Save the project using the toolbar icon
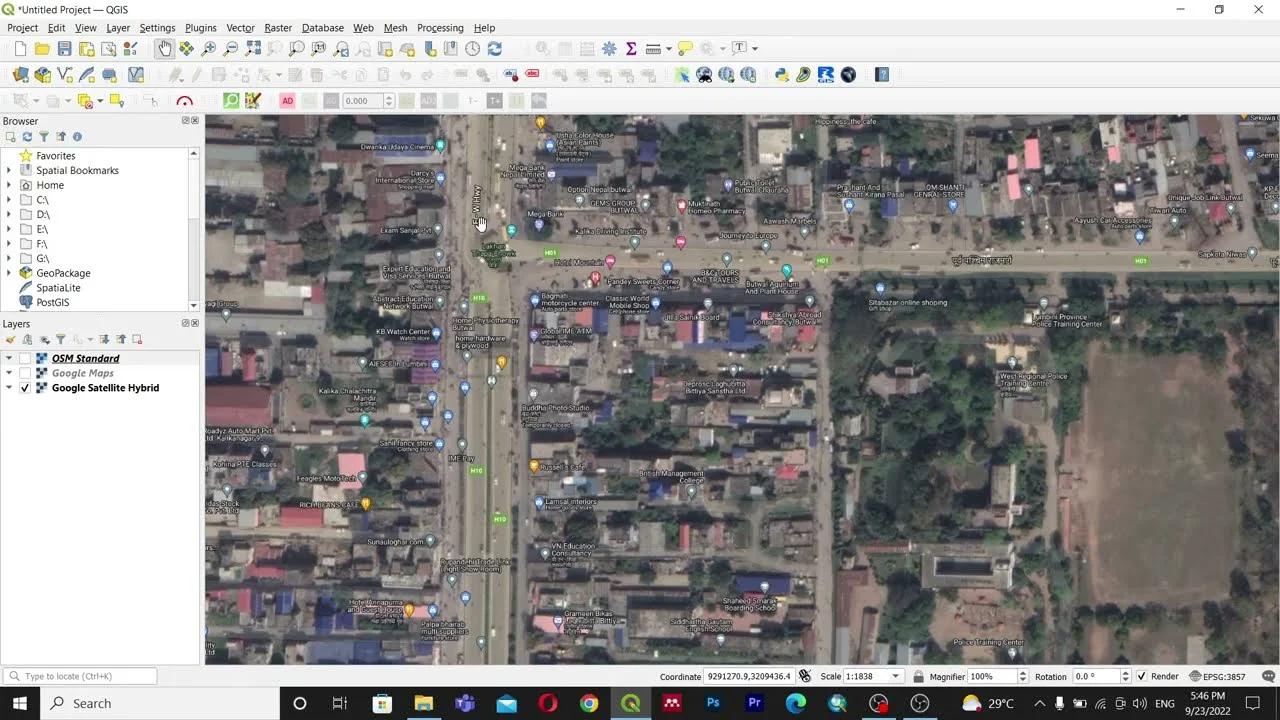This screenshot has height=720, width=1280. pos(63,47)
